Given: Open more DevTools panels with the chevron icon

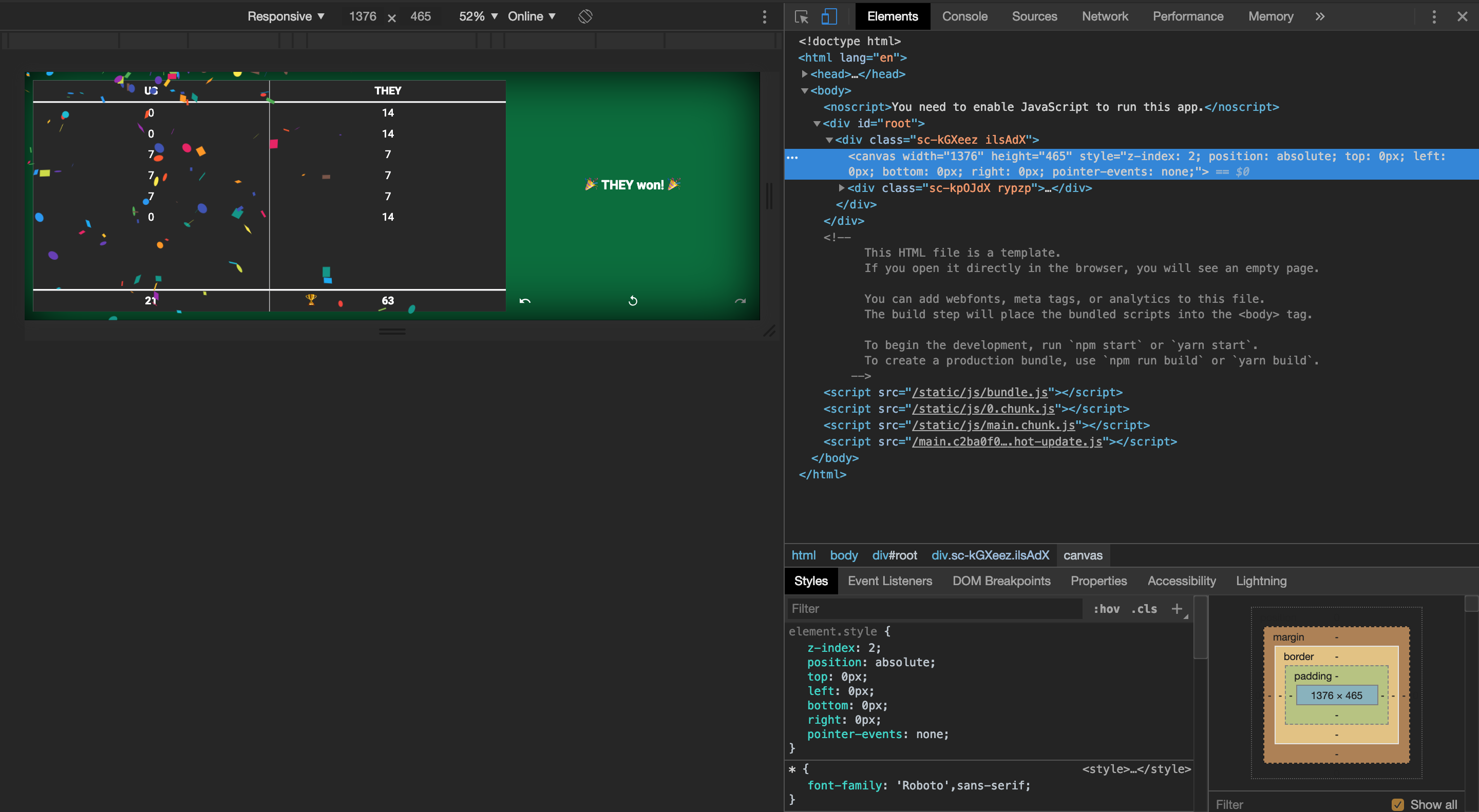Looking at the screenshot, I should [1320, 16].
